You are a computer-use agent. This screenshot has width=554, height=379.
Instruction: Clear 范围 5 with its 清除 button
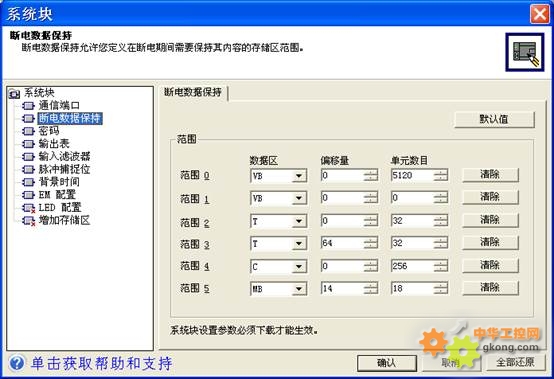pyautogui.click(x=490, y=288)
